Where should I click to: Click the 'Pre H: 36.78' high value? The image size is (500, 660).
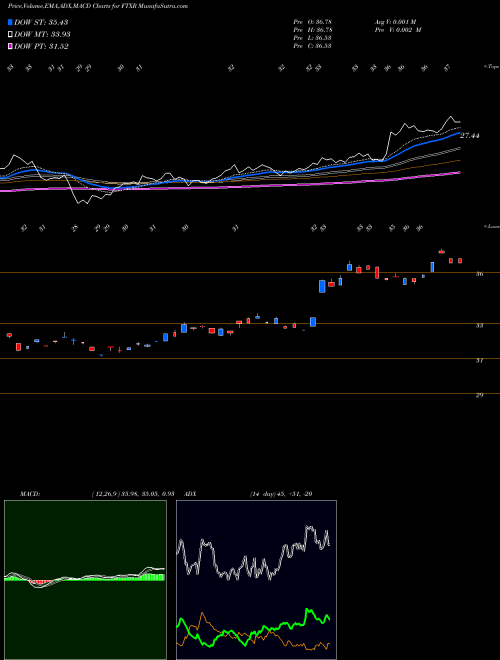coord(313,30)
